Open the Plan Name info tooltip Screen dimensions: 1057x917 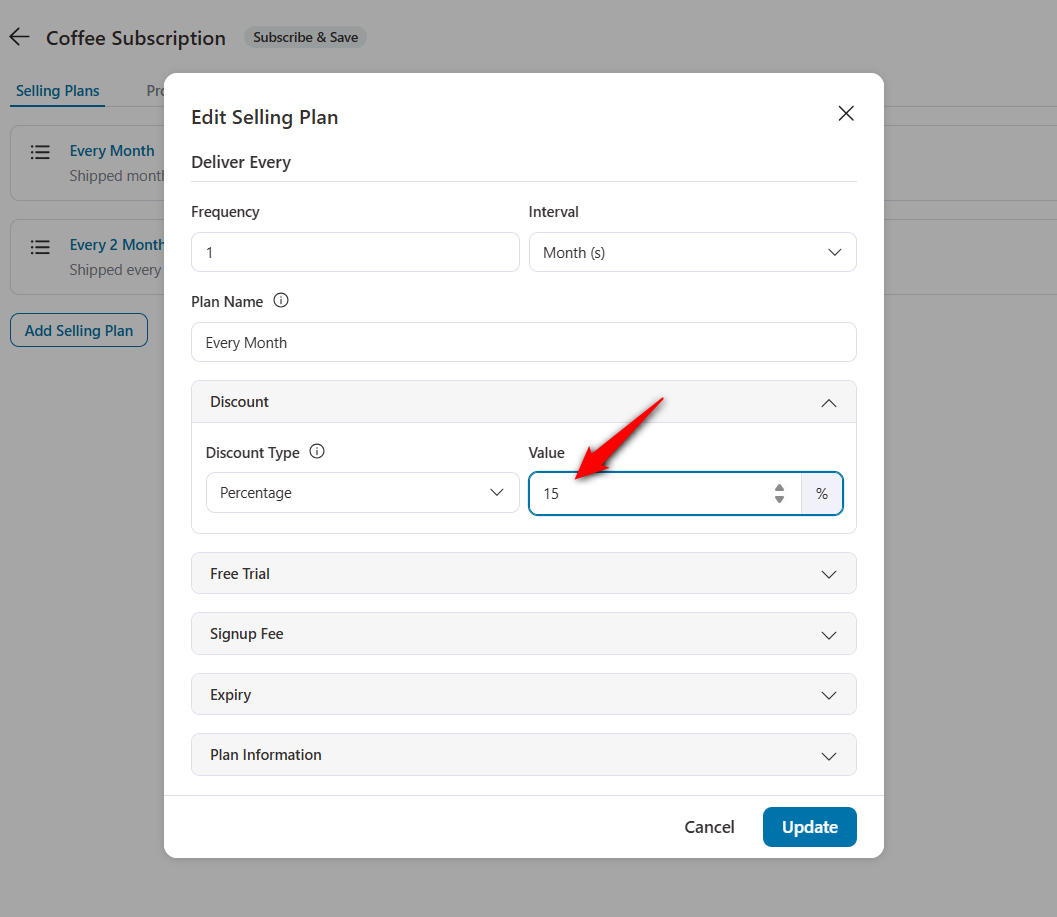tap(281, 299)
